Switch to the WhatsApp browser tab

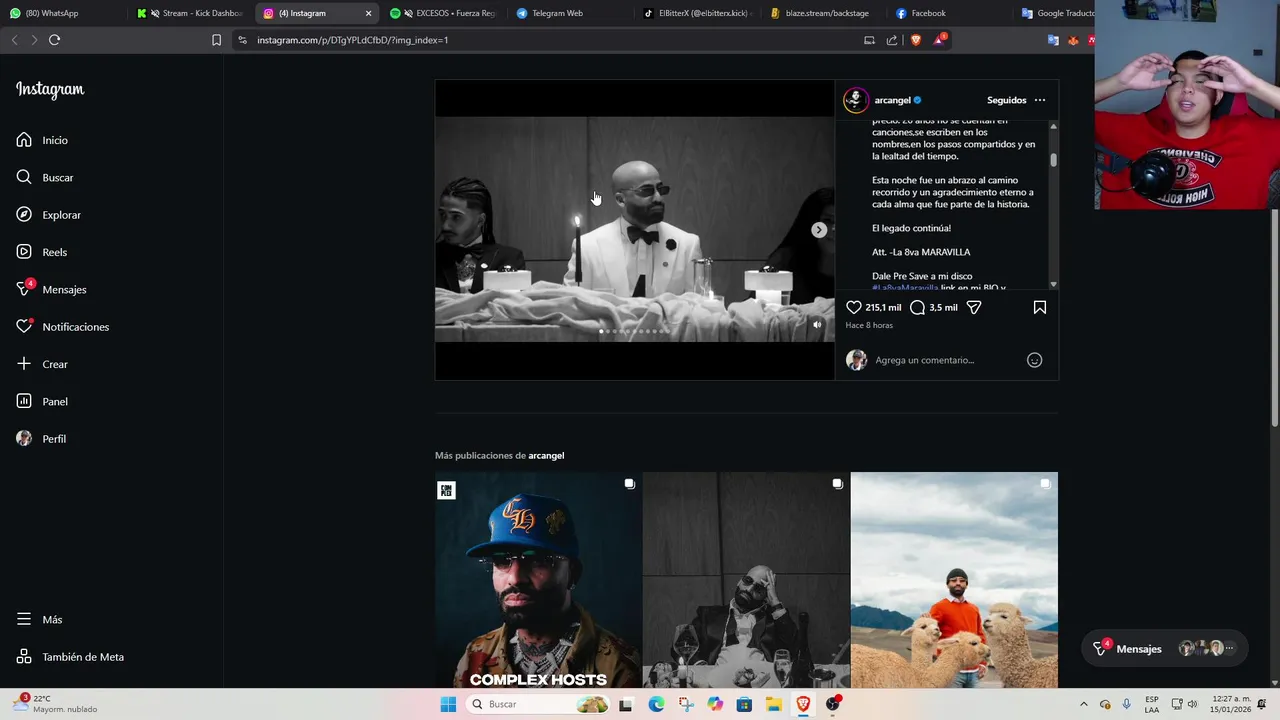click(62, 13)
